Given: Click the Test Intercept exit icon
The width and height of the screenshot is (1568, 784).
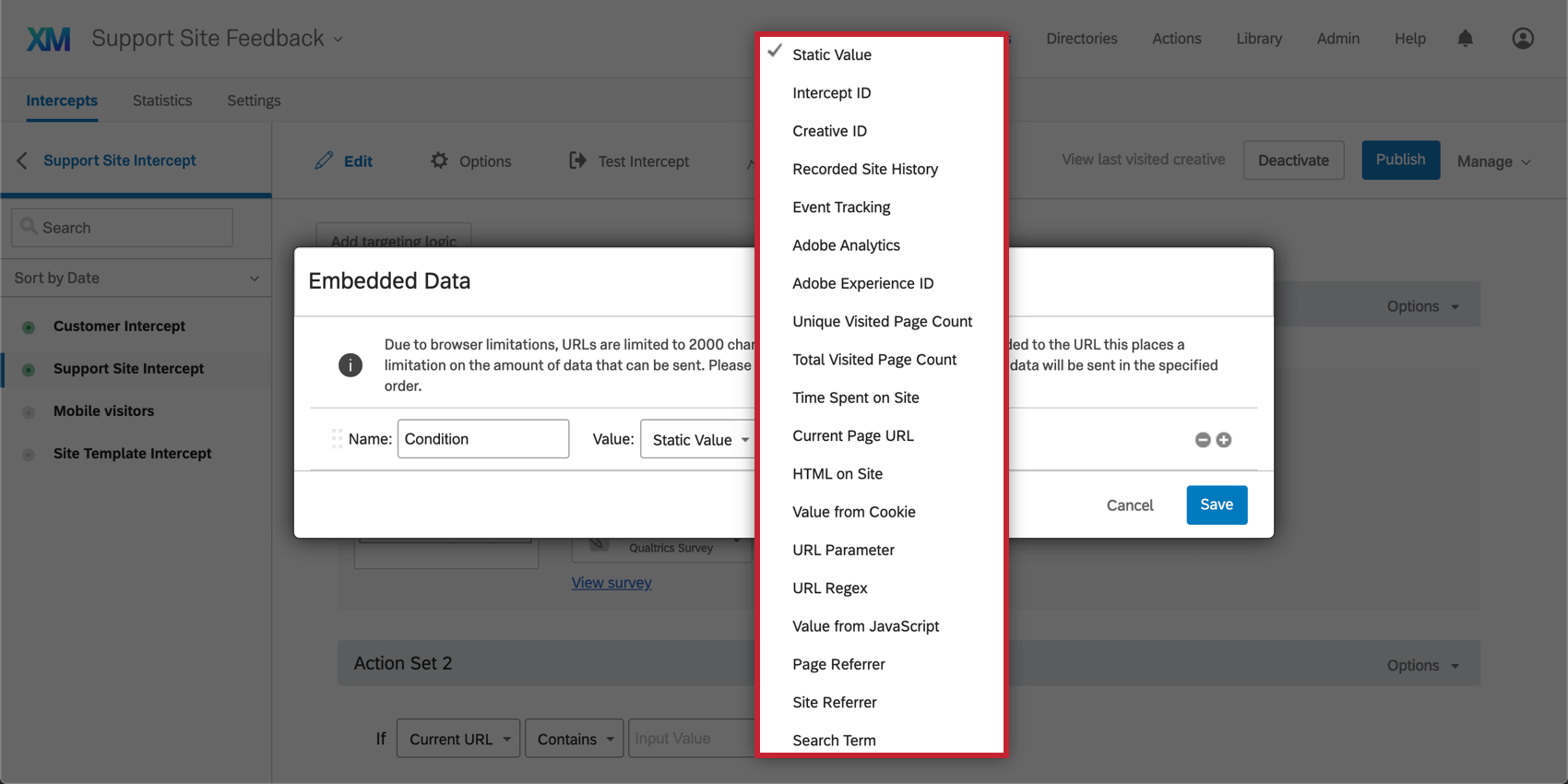Looking at the screenshot, I should (577, 160).
